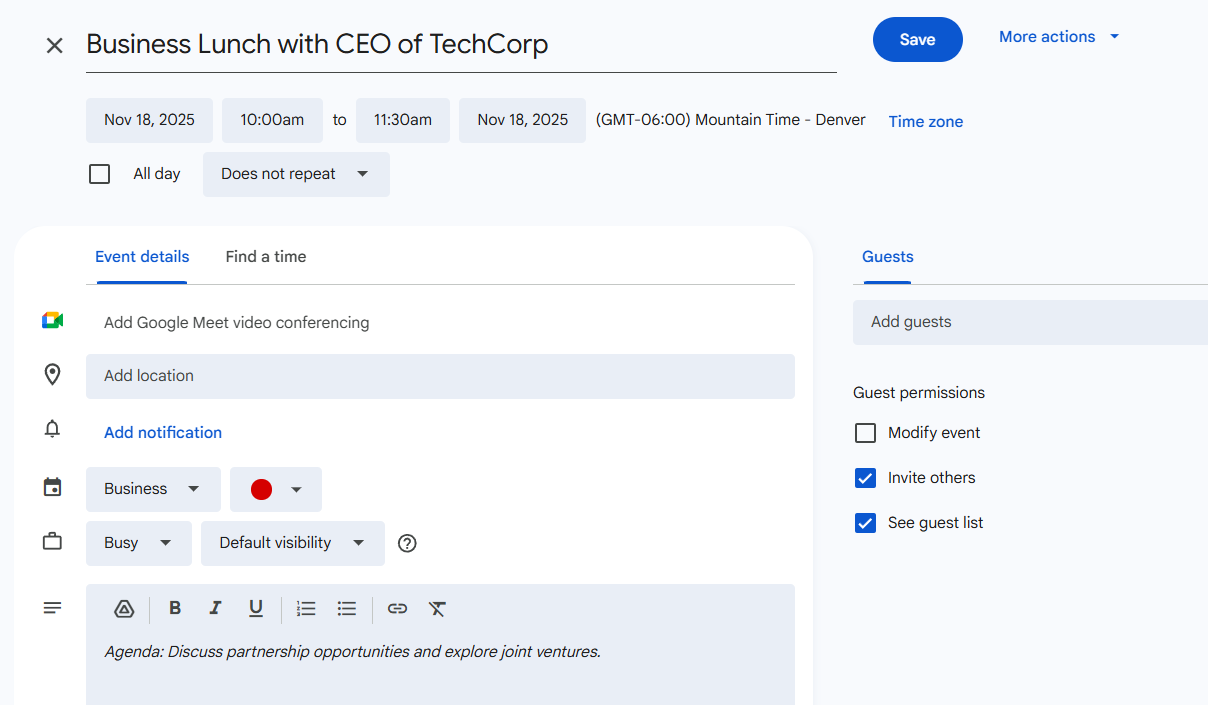The image size is (1208, 705).
Task: Enable the All day checkbox
Action: pyautogui.click(x=100, y=174)
